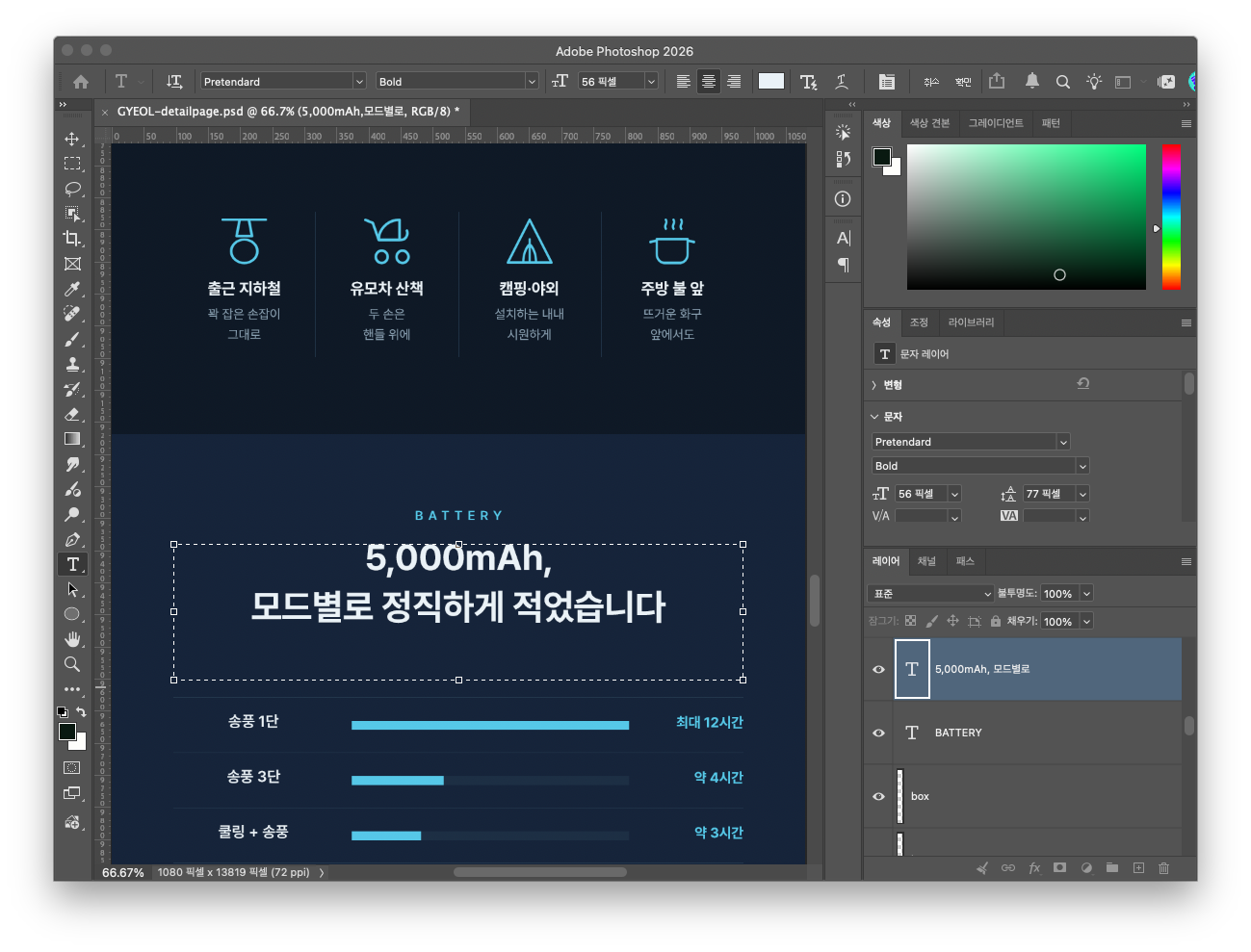Select the Hand tool
1251x952 pixels.
click(x=72, y=639)
